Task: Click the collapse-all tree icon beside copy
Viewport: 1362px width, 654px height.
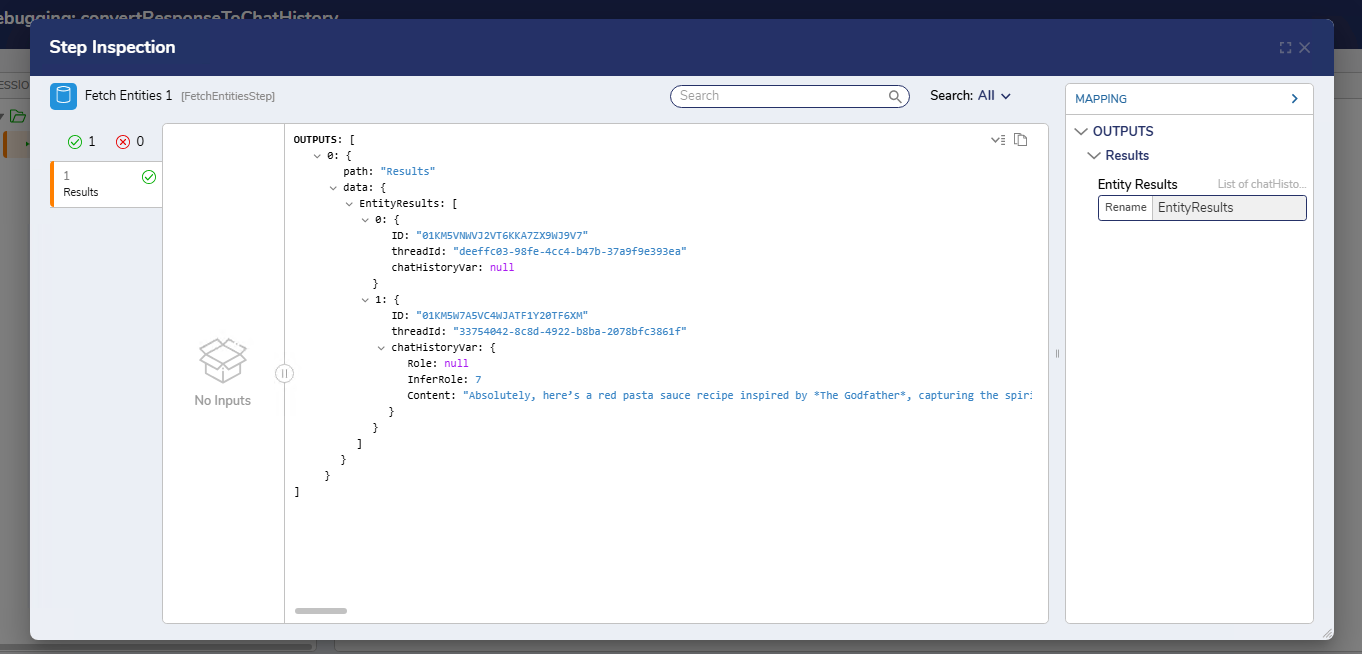Action: click(998, 140)
